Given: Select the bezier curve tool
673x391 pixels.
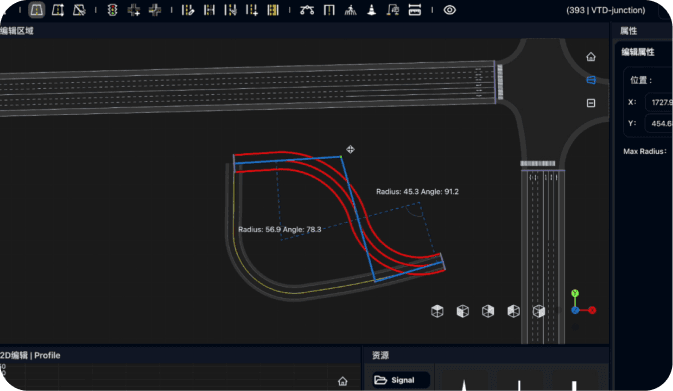Looking at the screenshot, I should [307, 10].
